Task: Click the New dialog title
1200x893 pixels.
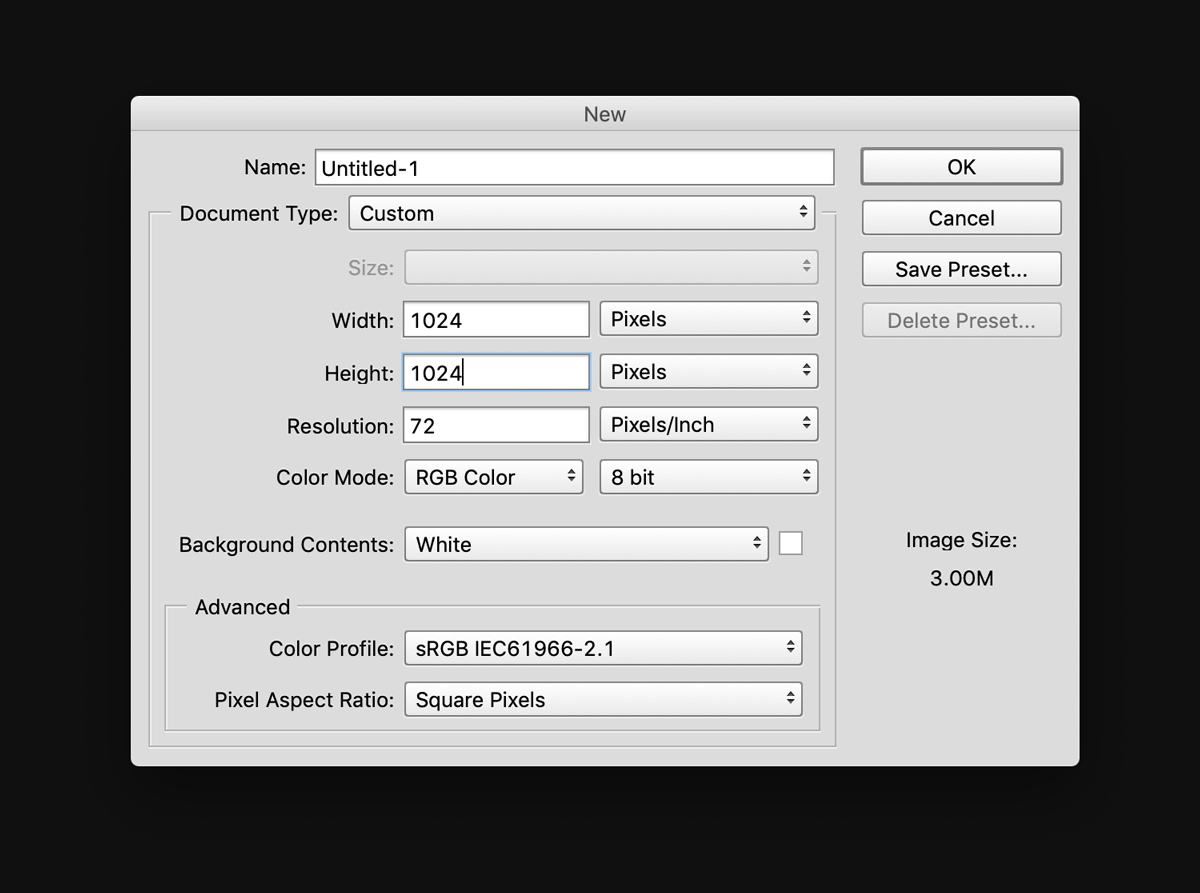Action: point(605,114)
